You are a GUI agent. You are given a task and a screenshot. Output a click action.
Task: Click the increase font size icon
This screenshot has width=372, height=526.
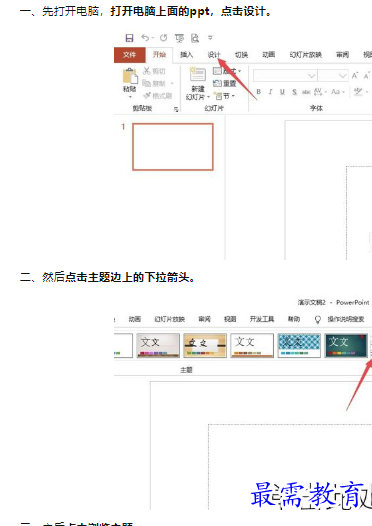click(x=355, y=76)
